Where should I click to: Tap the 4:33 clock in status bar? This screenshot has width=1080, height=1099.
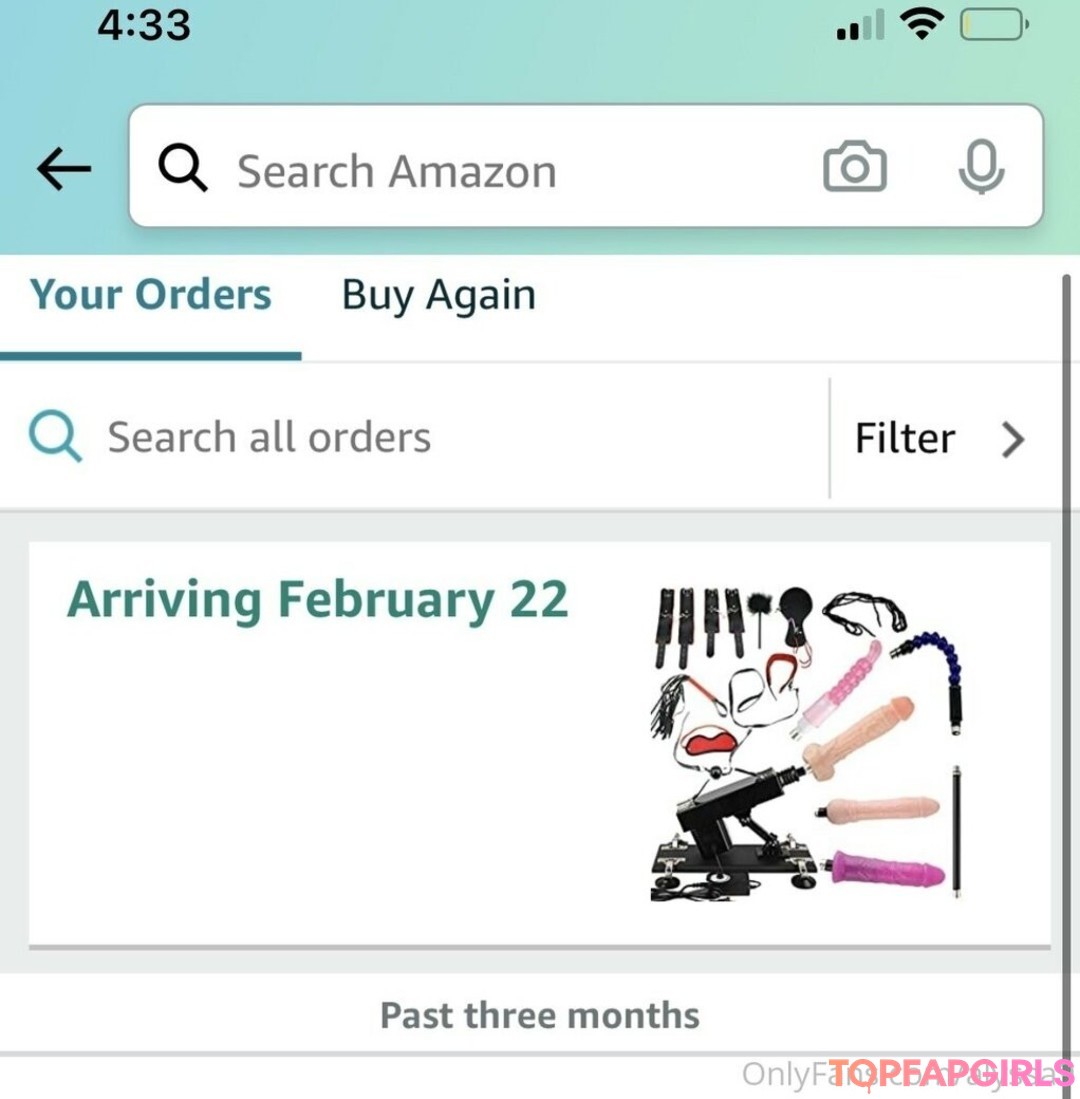tap(144, 25)
